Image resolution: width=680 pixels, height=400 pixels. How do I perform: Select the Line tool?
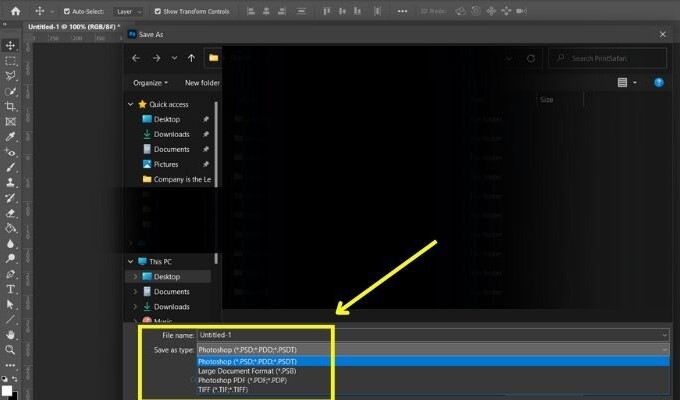(10, 319)
